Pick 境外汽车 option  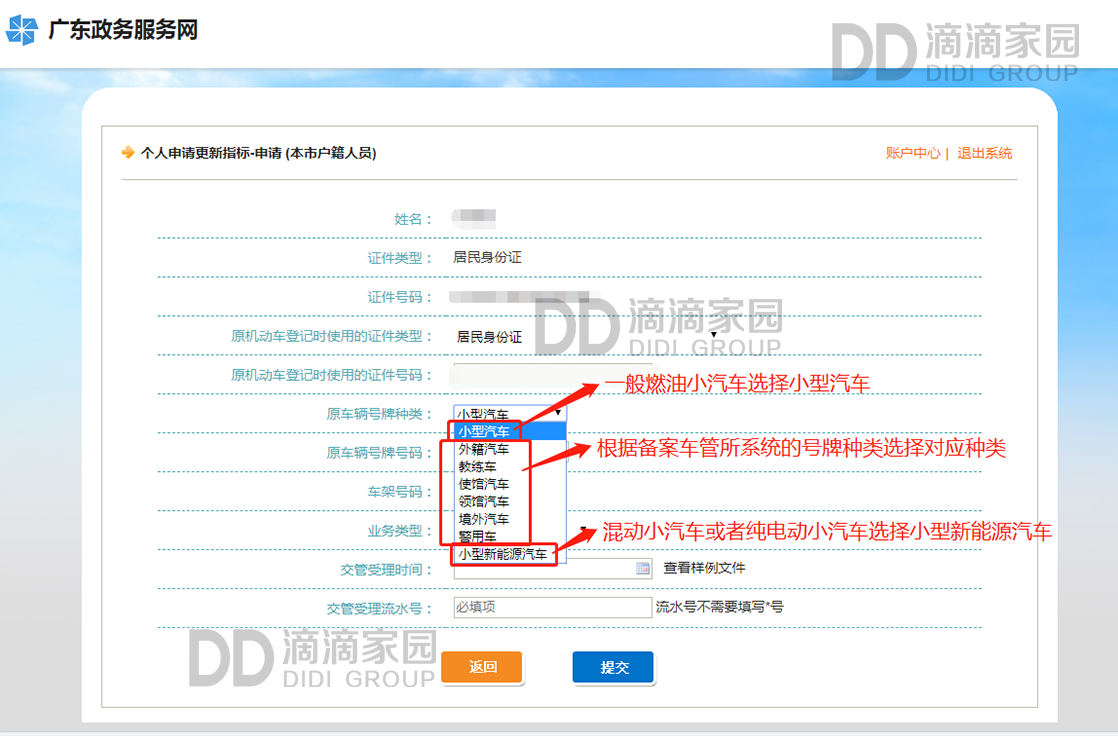pos(510,518)
